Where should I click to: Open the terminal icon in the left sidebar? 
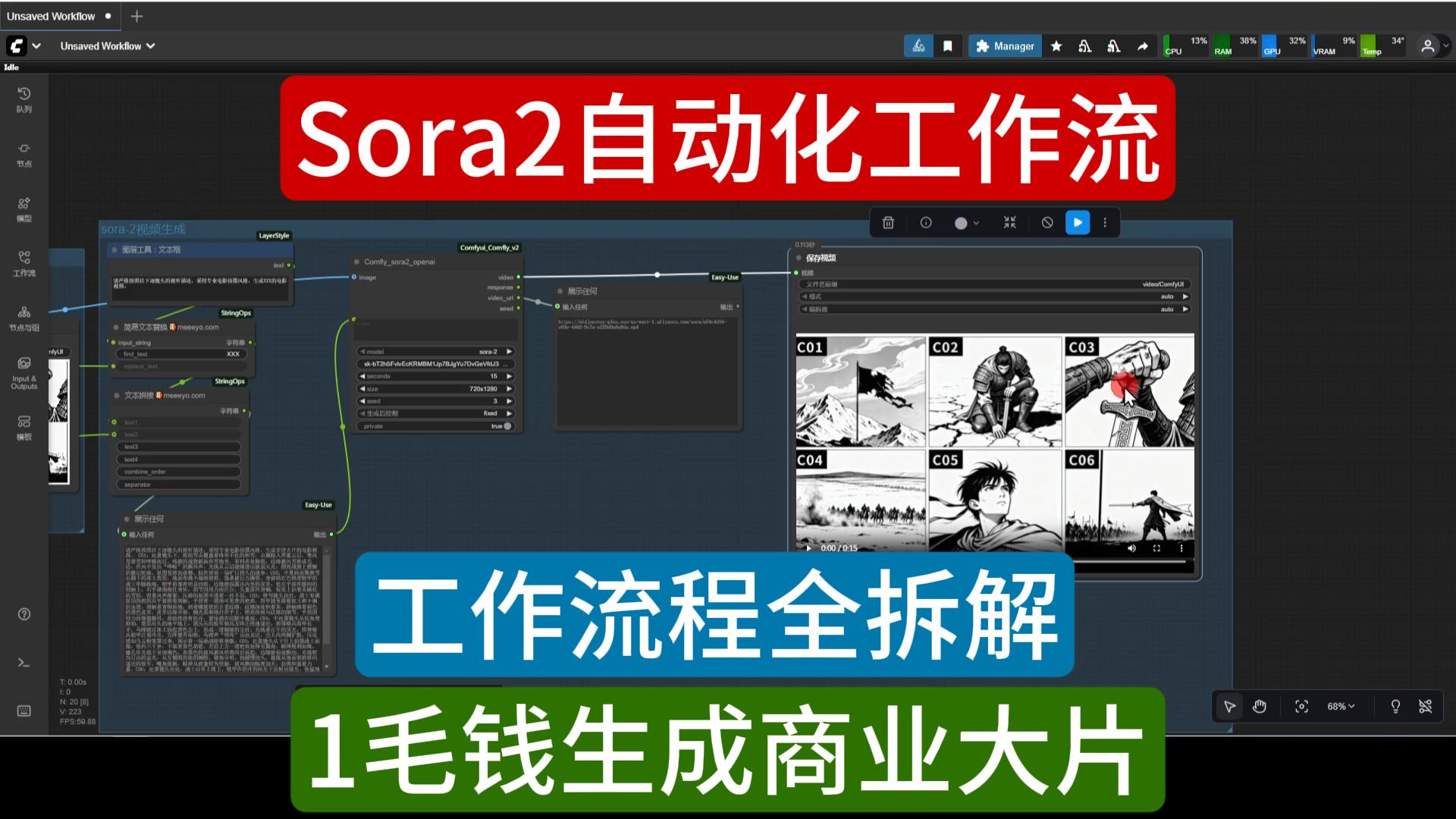[x=23, y=662]
